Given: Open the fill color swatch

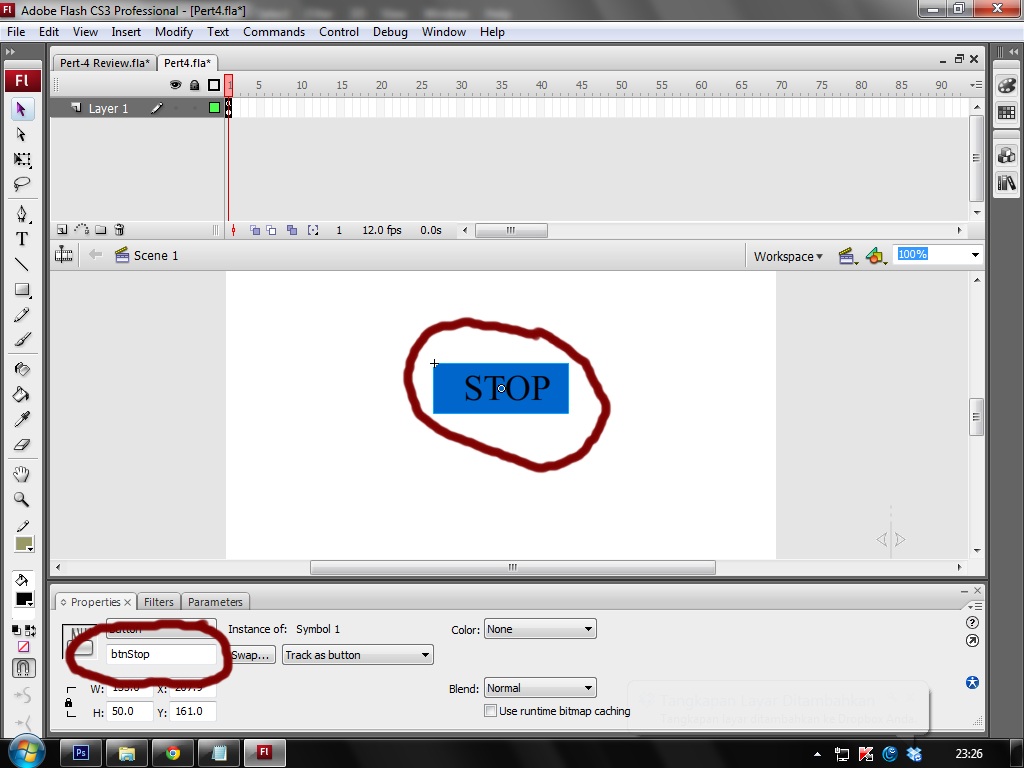Looking at the screenshot, I should click(24, 543).
